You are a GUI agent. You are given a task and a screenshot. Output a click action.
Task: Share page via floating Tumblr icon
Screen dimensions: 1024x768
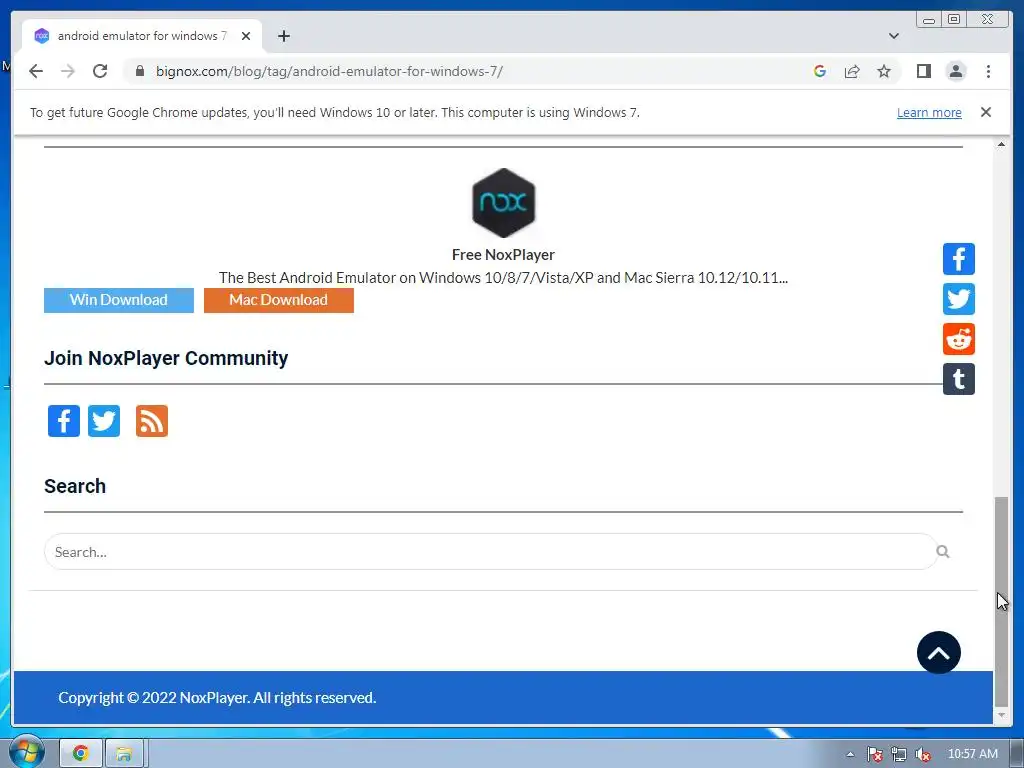(x=959, y=379)
